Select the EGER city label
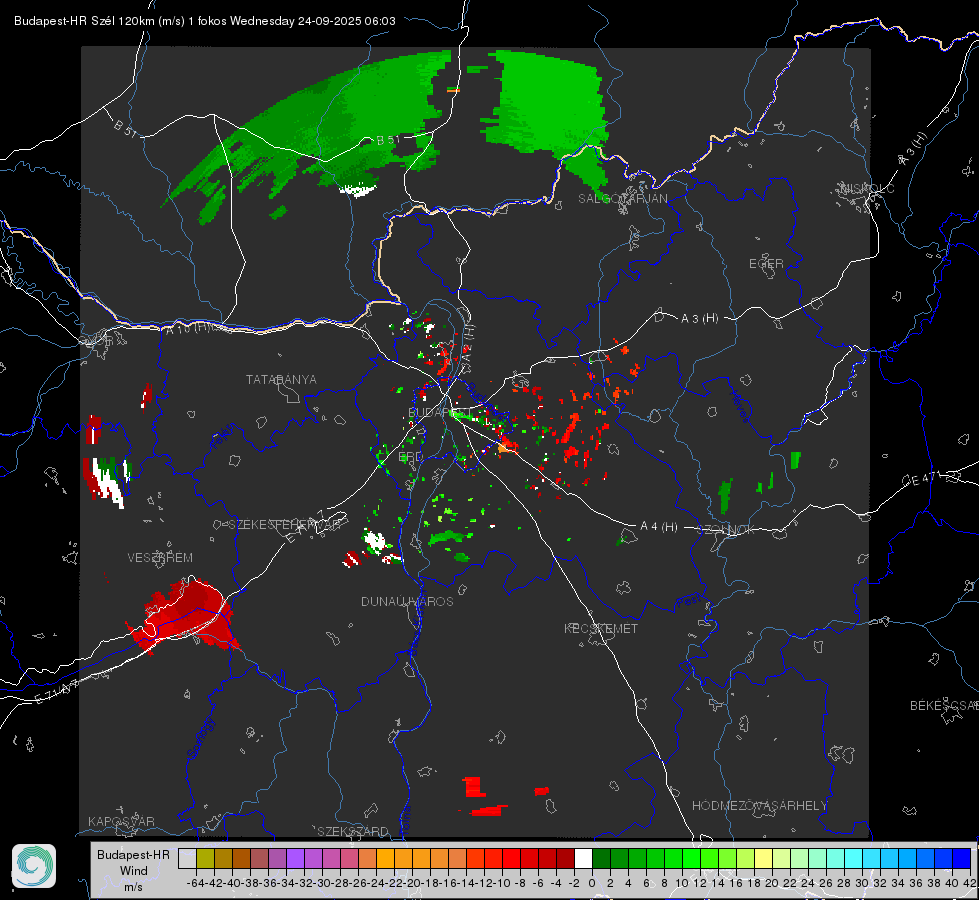This screenshot has width=979, height=900. tap(766, 264)
